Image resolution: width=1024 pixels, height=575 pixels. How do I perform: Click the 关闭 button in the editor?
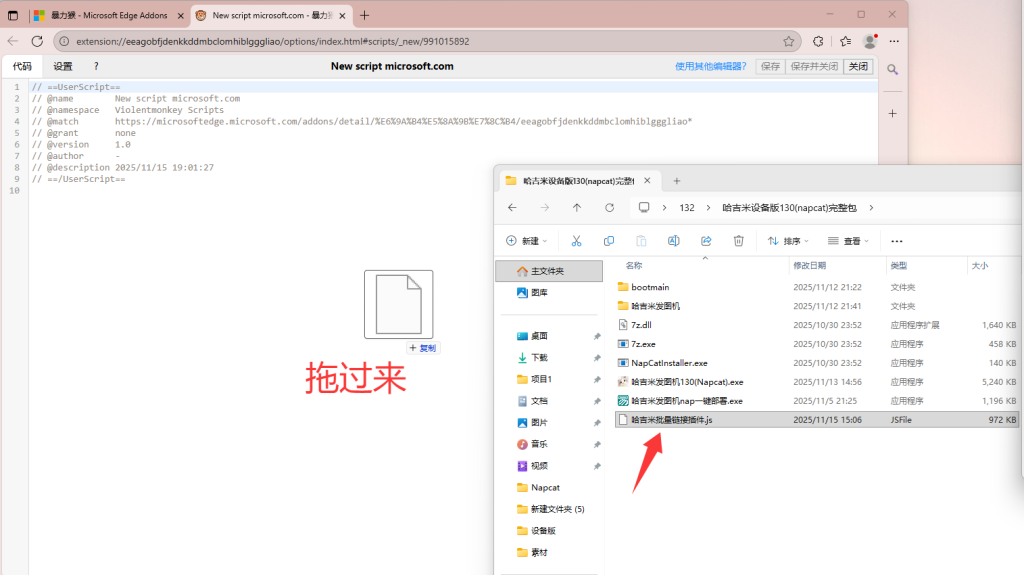click(x=858, y=66)
